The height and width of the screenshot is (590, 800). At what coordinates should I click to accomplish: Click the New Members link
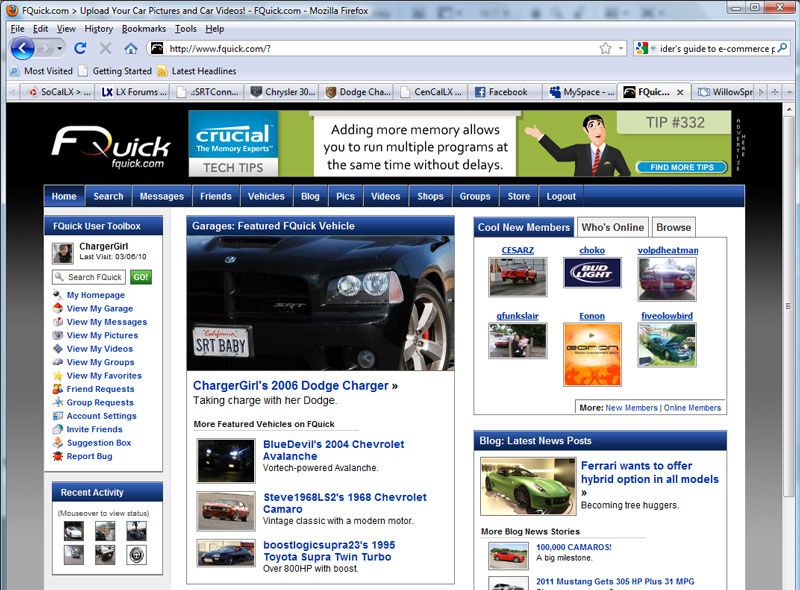[631, 408]
